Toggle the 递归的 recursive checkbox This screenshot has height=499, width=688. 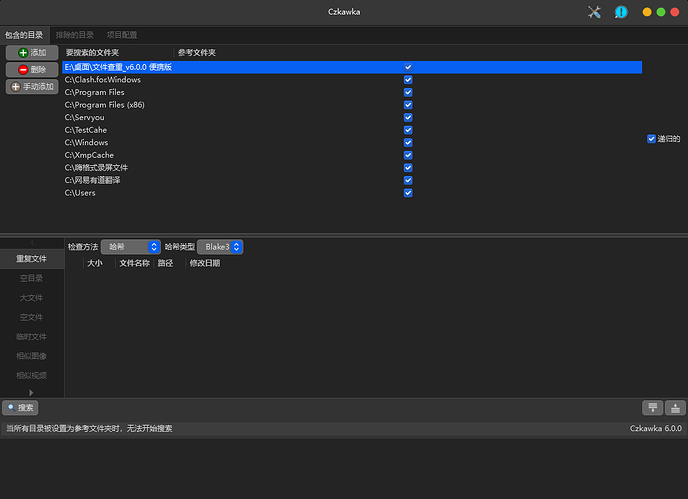(x=652, y=139)
